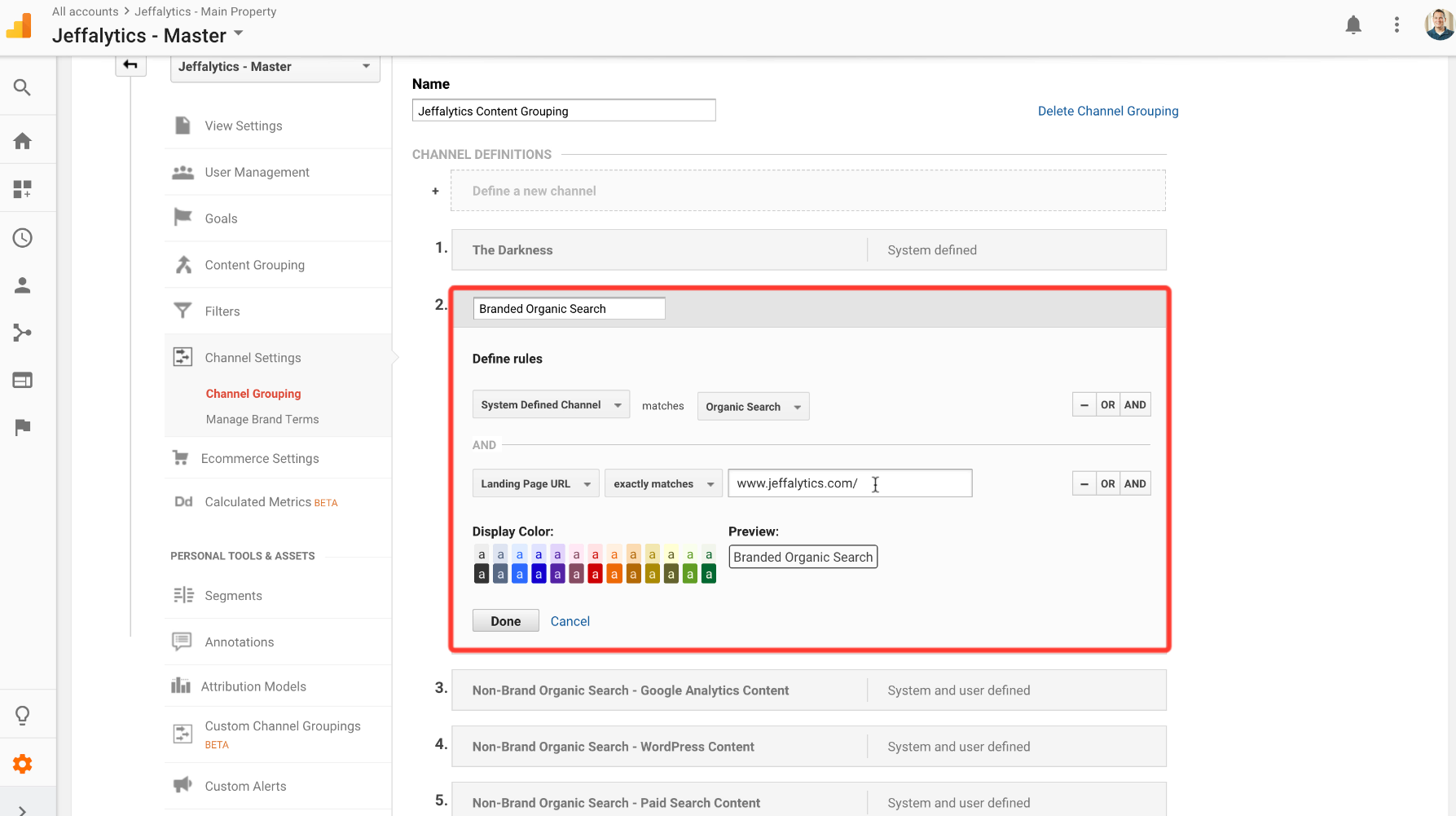This screenshot has height=816, width=1456.
Task: Click the Calculated Metrics Dd icon
Action: 183,501
